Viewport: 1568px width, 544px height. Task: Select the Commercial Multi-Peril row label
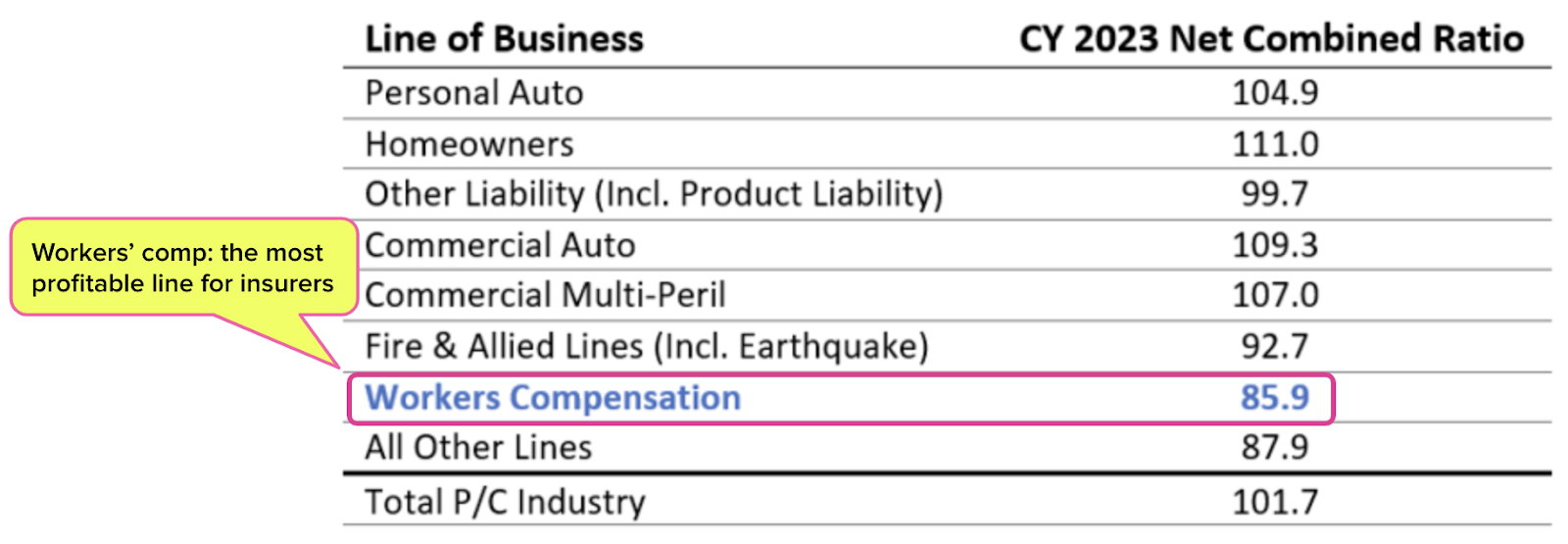[545, 295]
